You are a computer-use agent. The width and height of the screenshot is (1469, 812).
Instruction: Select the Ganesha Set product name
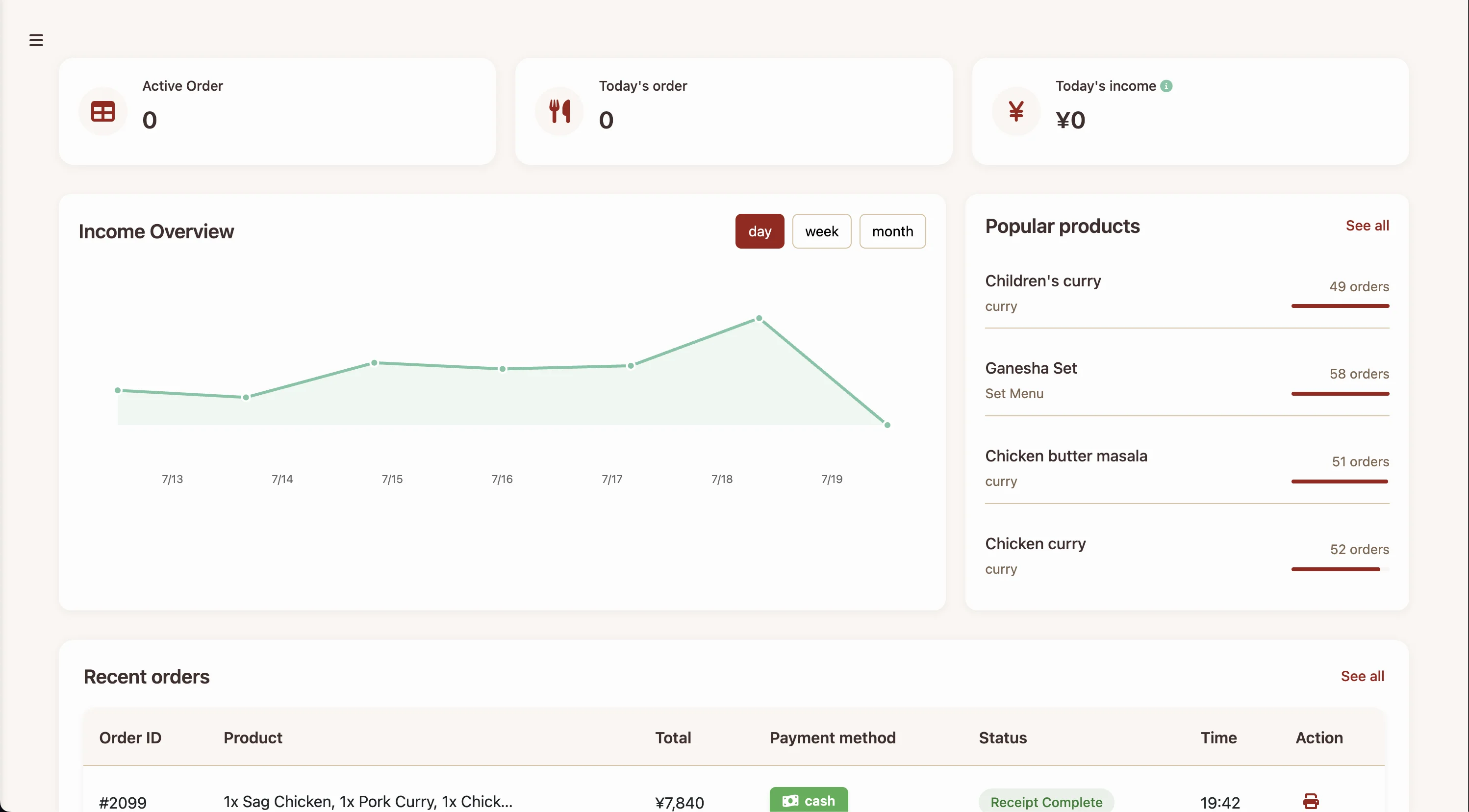[x=1031, y=368]
